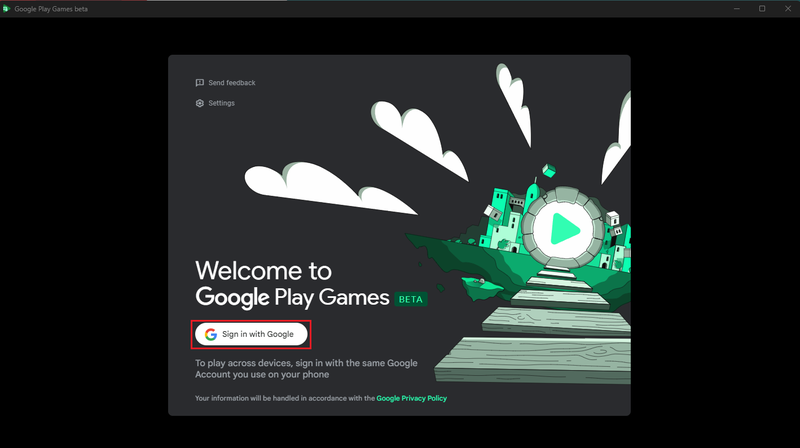Click 'Your information will be handled' text
This screenshot has height=448, width=800.
coord(285,399)
